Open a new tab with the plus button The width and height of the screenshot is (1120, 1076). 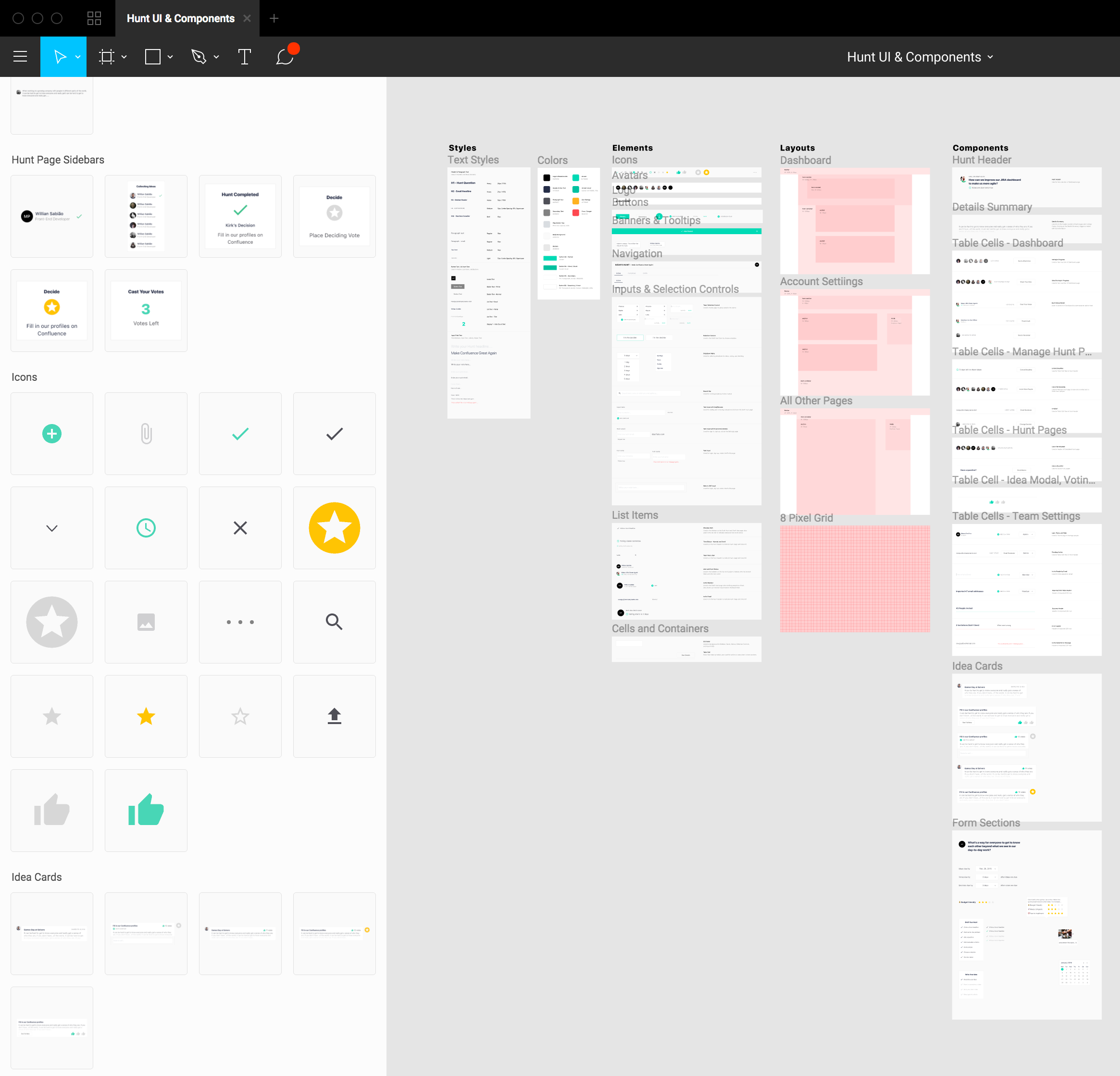click(274, 18)
